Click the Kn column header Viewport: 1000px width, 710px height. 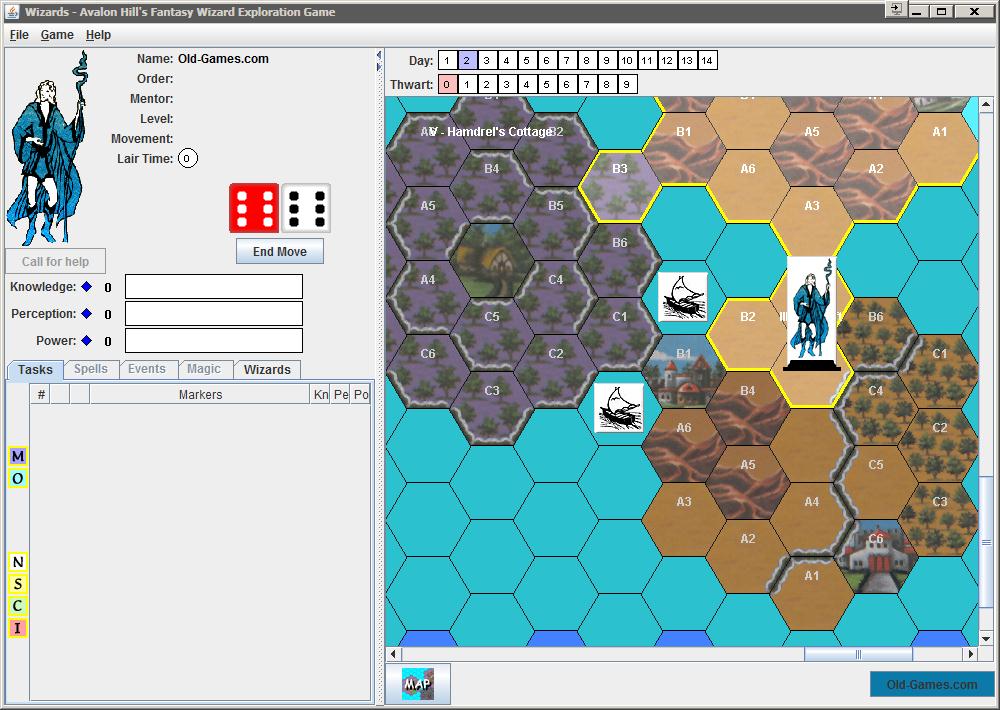coord(321,395)
